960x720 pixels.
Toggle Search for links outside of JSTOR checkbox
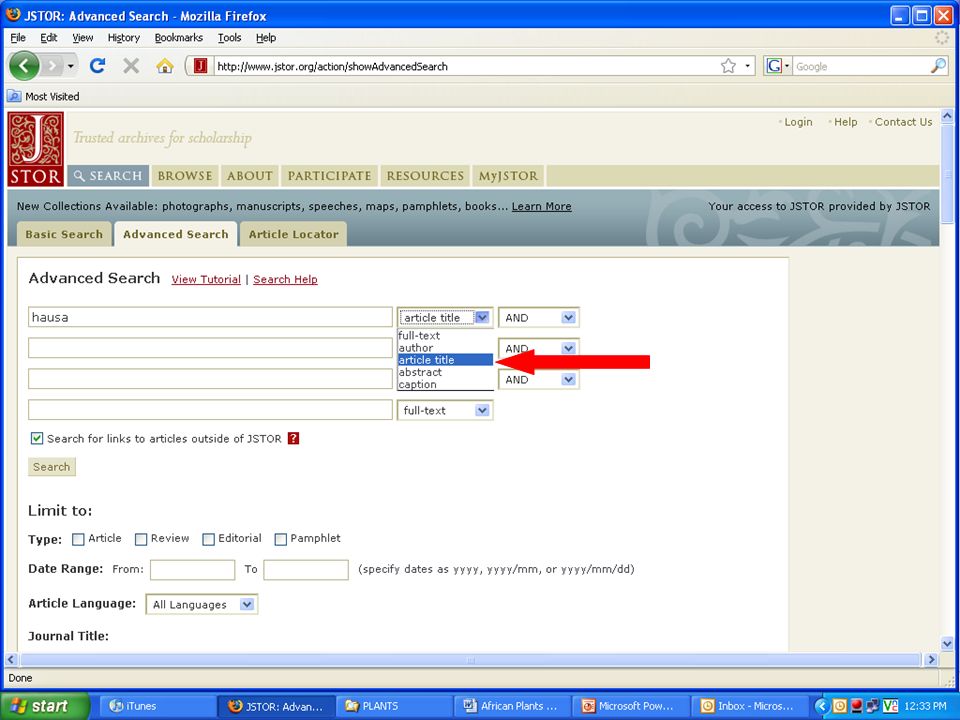(x=37, y=438)
